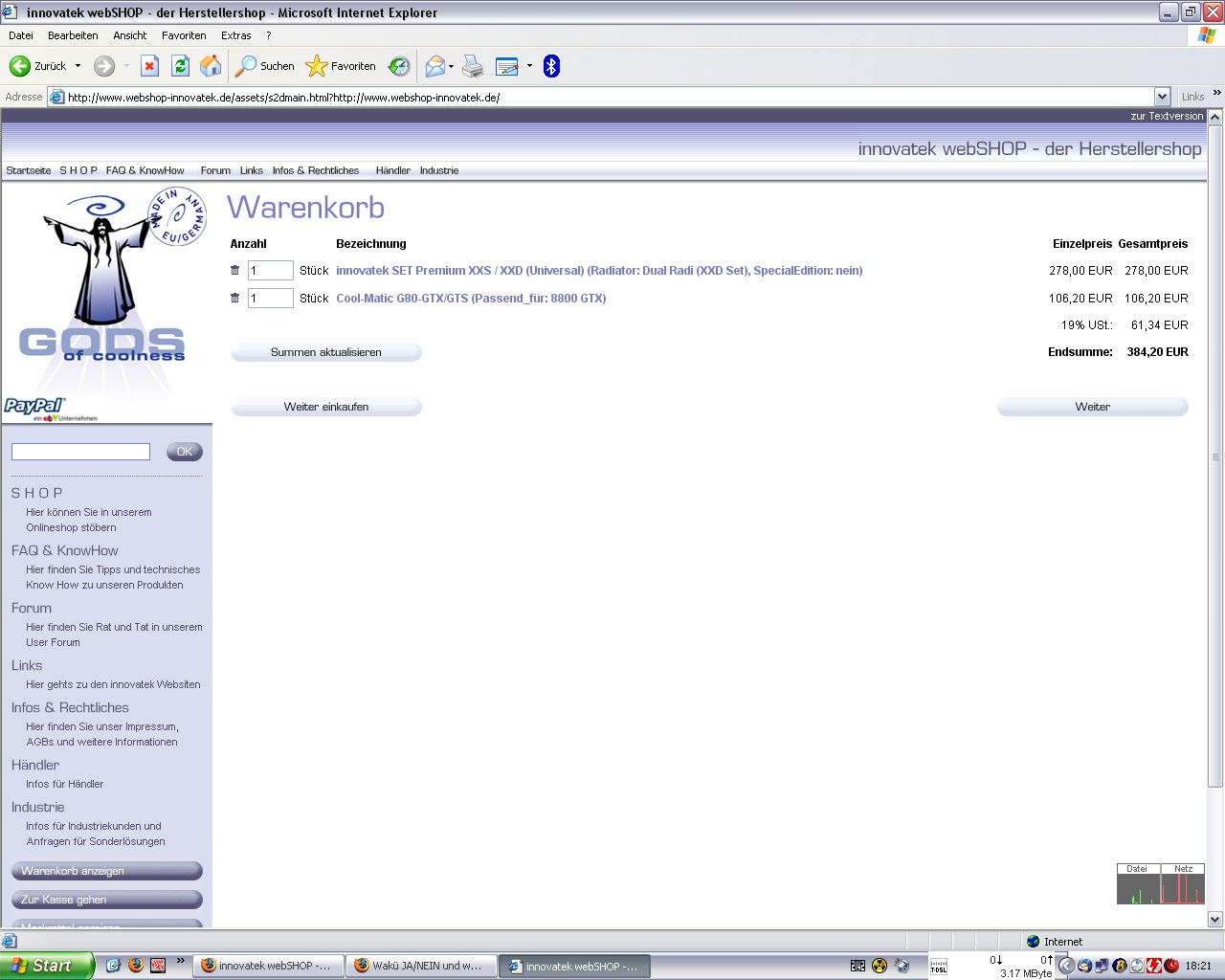Click S H O P in the top navigation

click(x=78, y=170)
